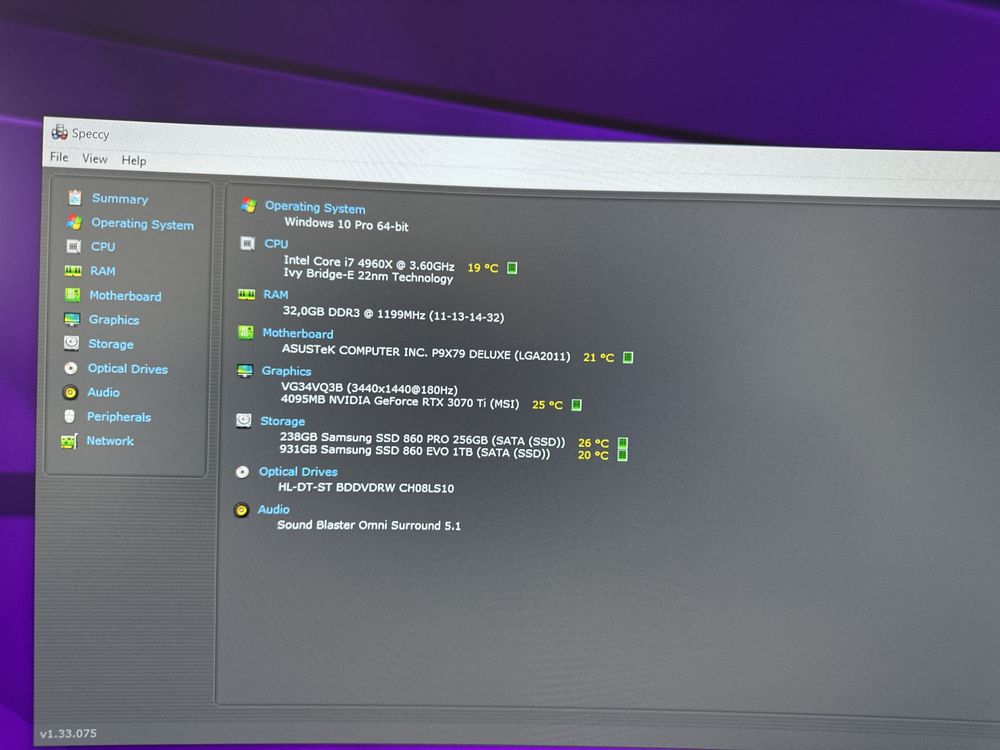Click the RAM stick icon in sidebar

73,270
